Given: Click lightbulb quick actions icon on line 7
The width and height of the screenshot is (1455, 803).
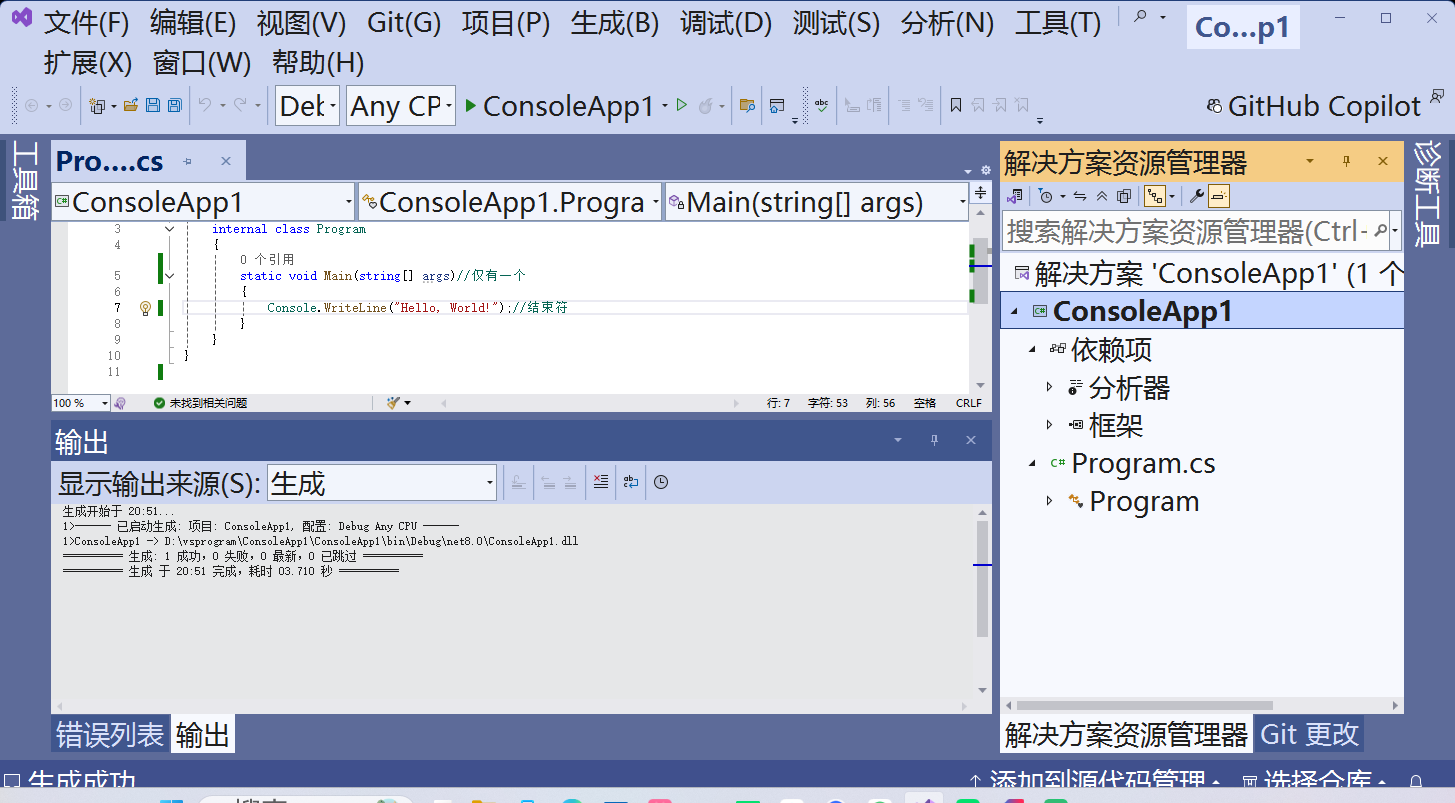Looking at the screenshot, I should click(x=145, y=308).
